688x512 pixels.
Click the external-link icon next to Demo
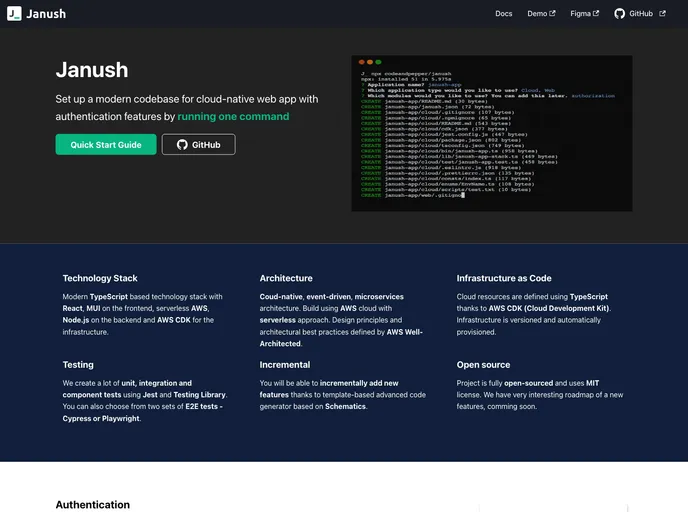click(552, 13)
